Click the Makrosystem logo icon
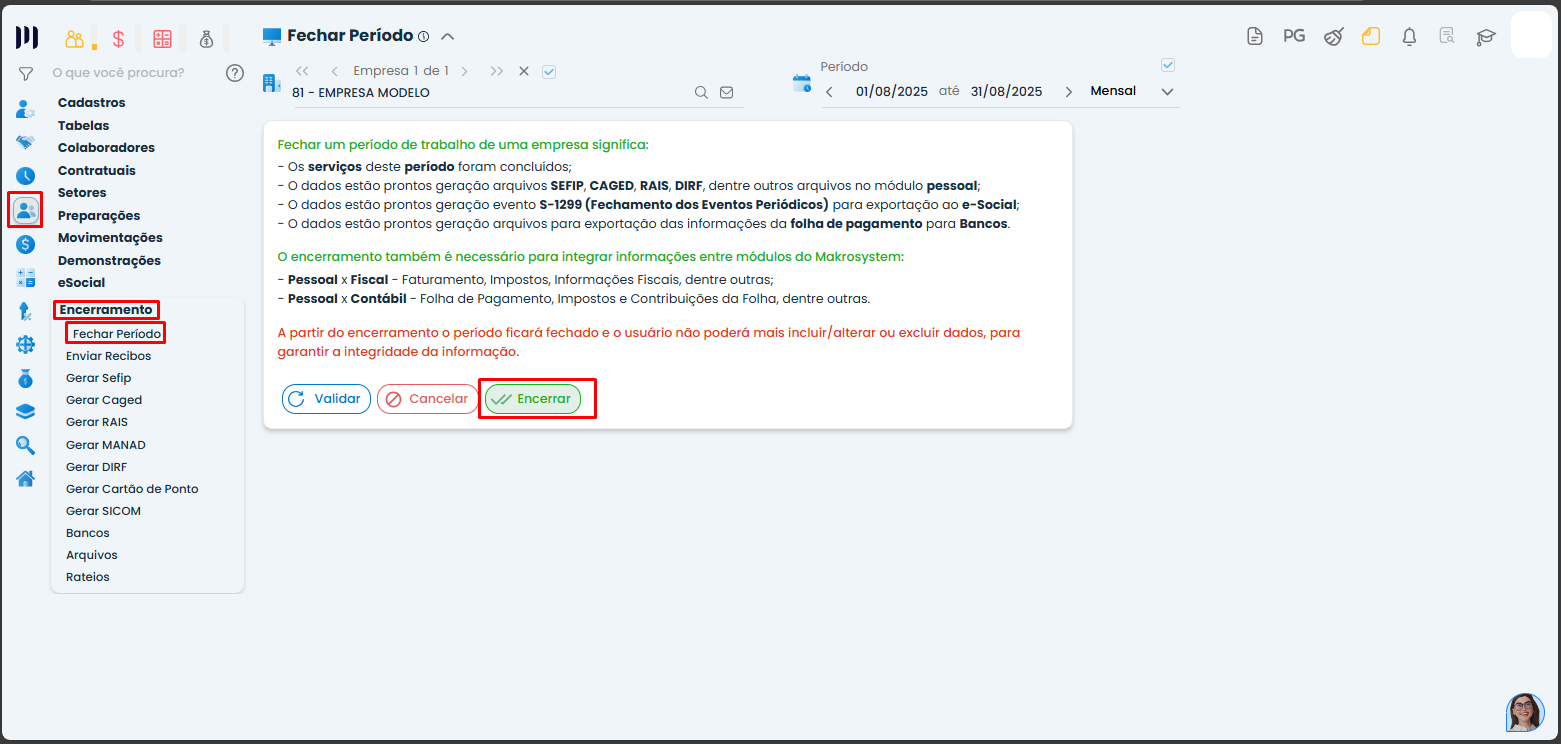Image resolution: width=1561 pixels, height=744 pixels. click(27, 38)
